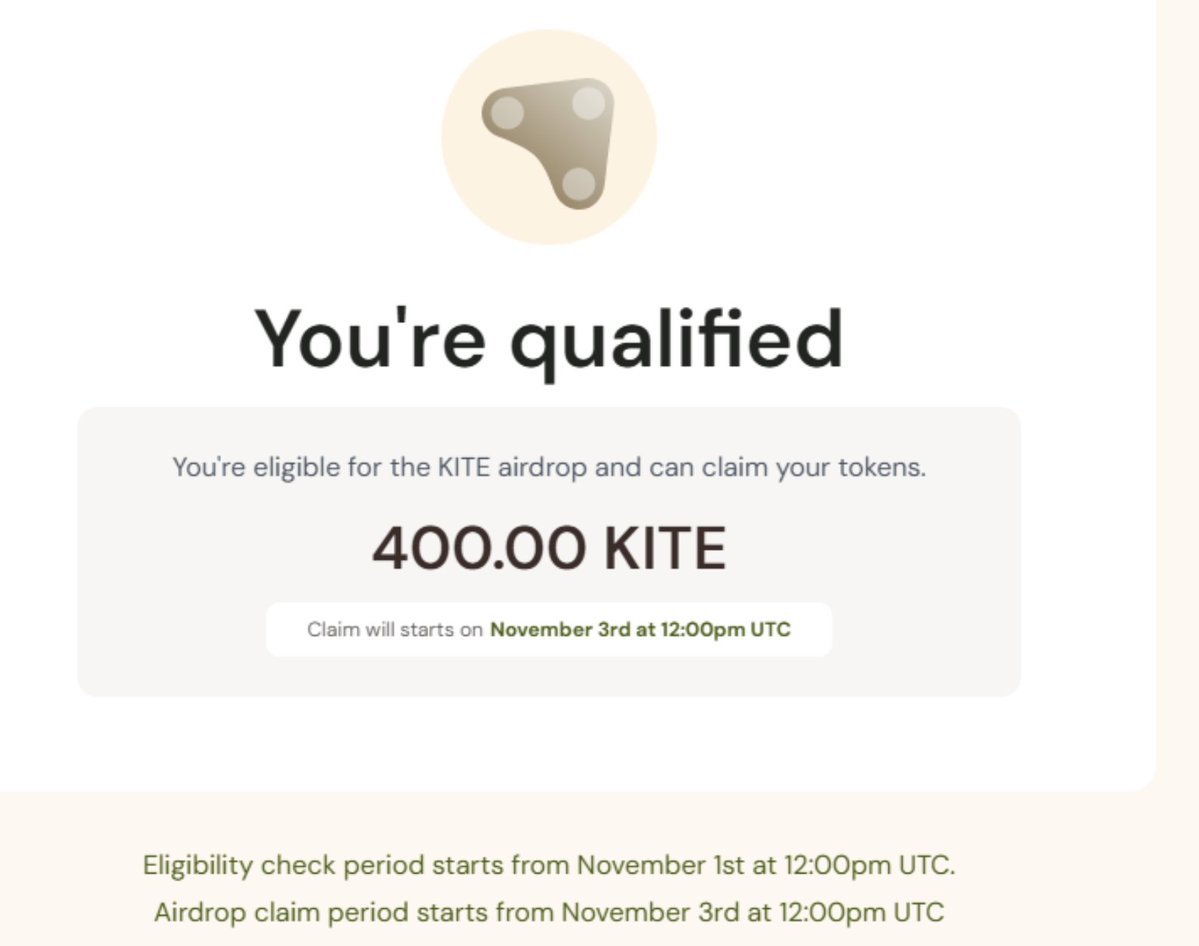Click the word "qualified" in the heading
Viewport: 1199px width, 946px height.
pyautogui.click(x=677, y=339)
